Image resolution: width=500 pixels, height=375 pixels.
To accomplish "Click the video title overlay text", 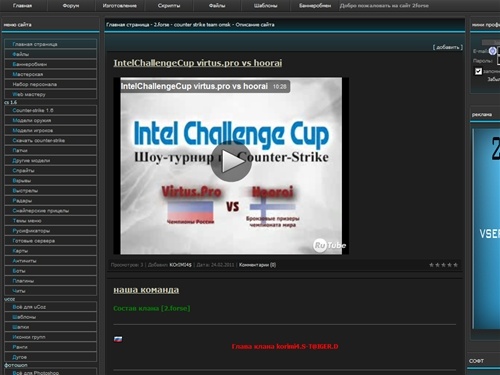I will tap(194, 86).
